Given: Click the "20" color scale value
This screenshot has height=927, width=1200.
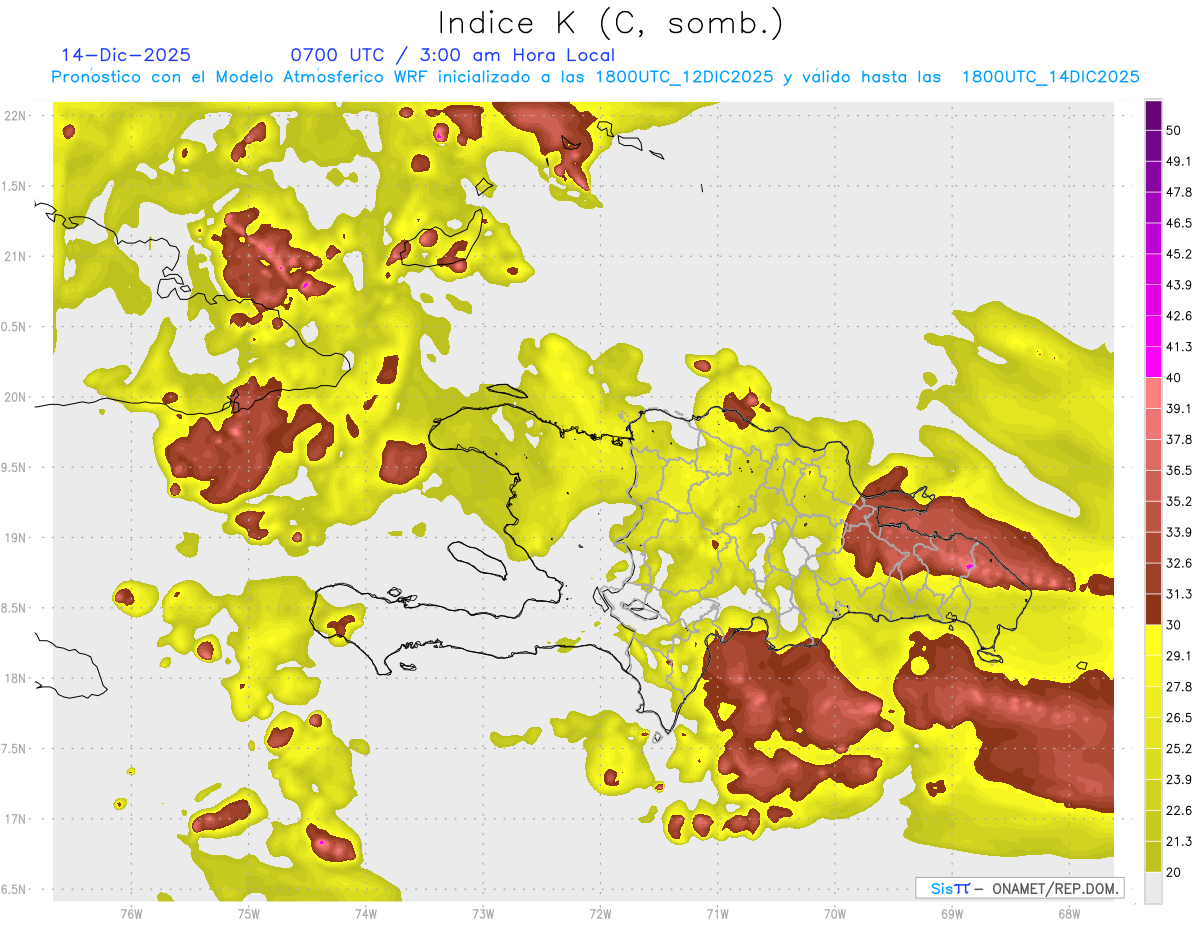Looking at the screenshot, I should 1174,872.
